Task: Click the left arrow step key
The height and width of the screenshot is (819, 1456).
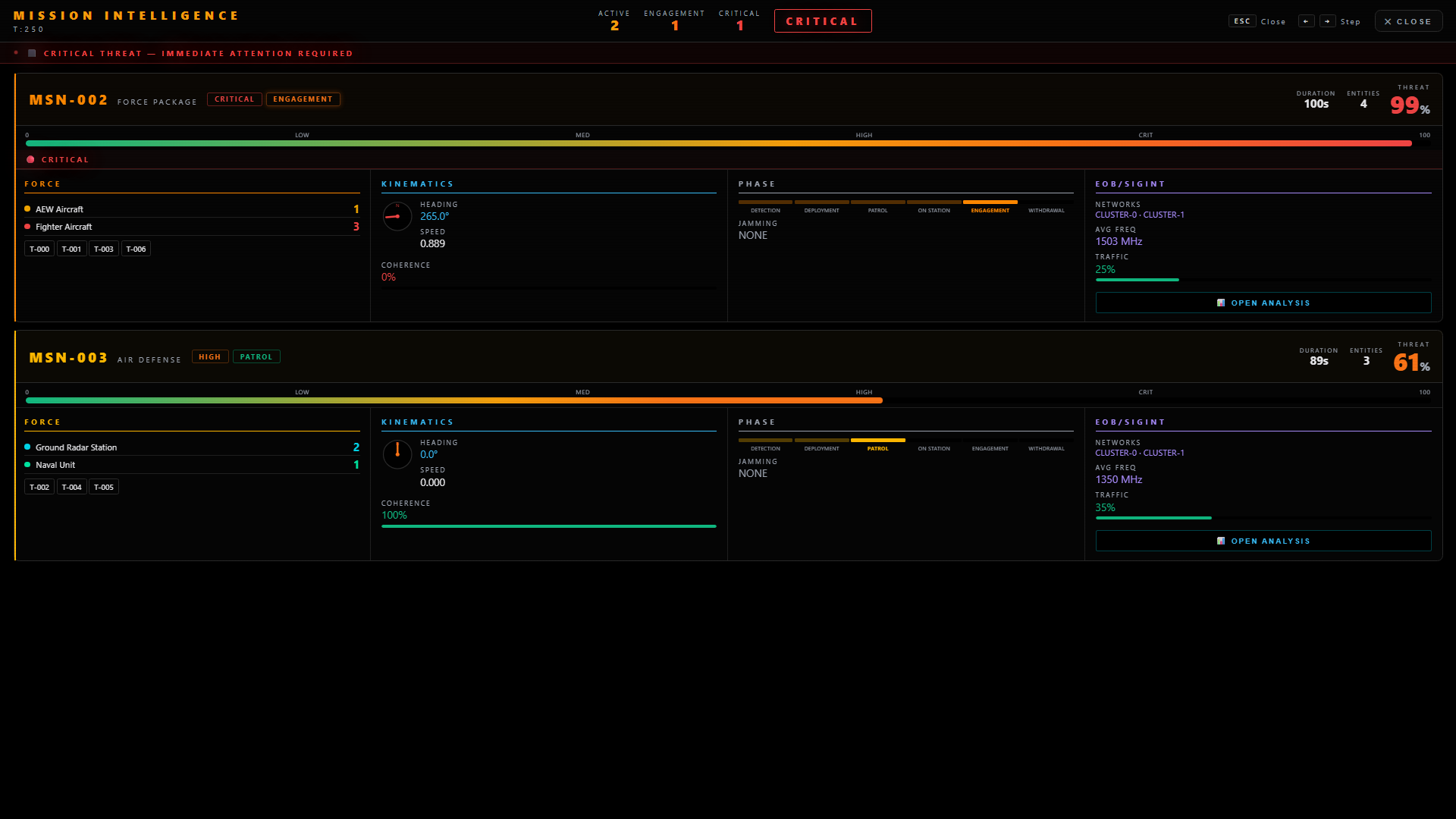Action: click(1306, 21)
